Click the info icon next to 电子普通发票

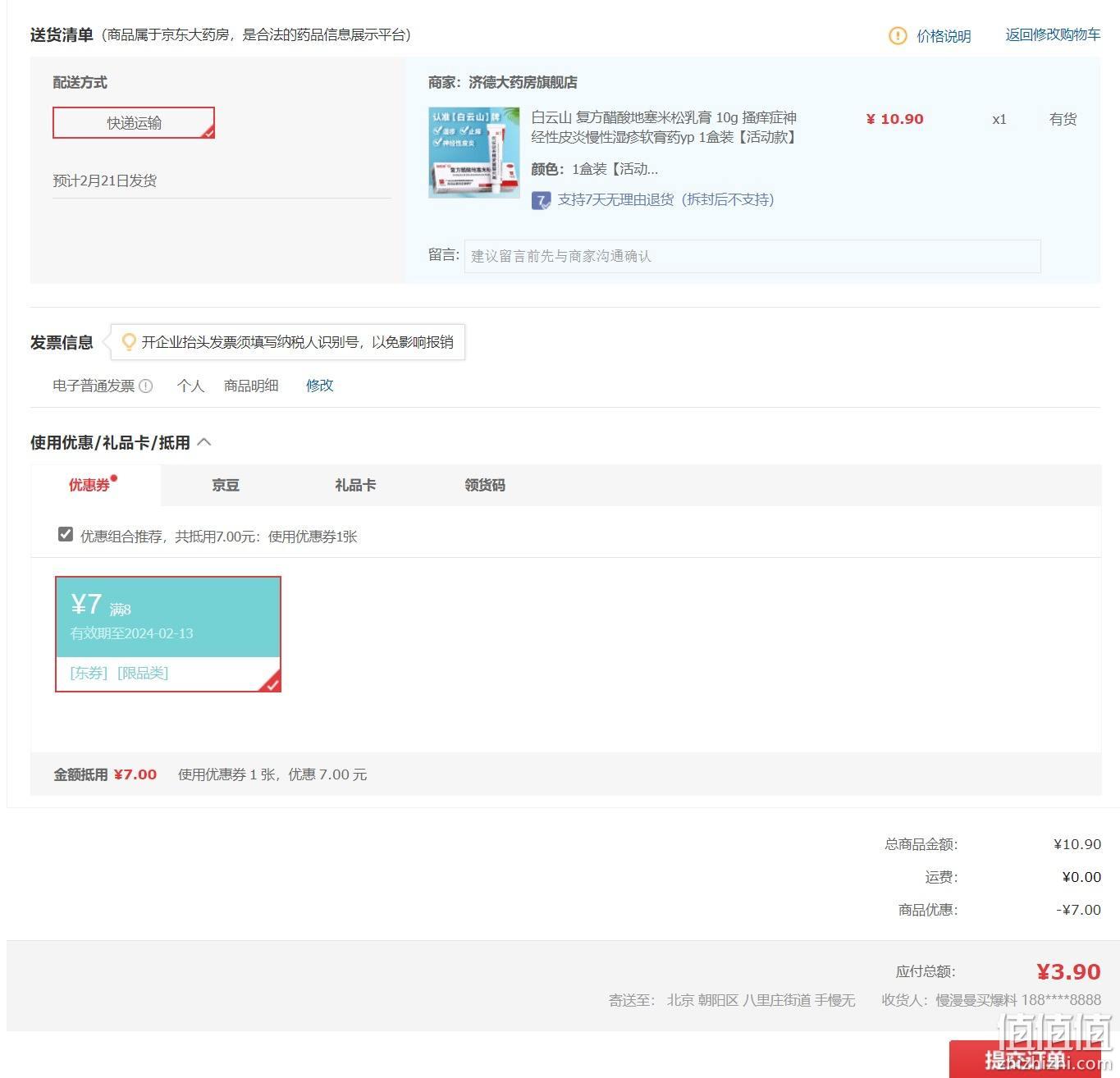tap(146, 386)
